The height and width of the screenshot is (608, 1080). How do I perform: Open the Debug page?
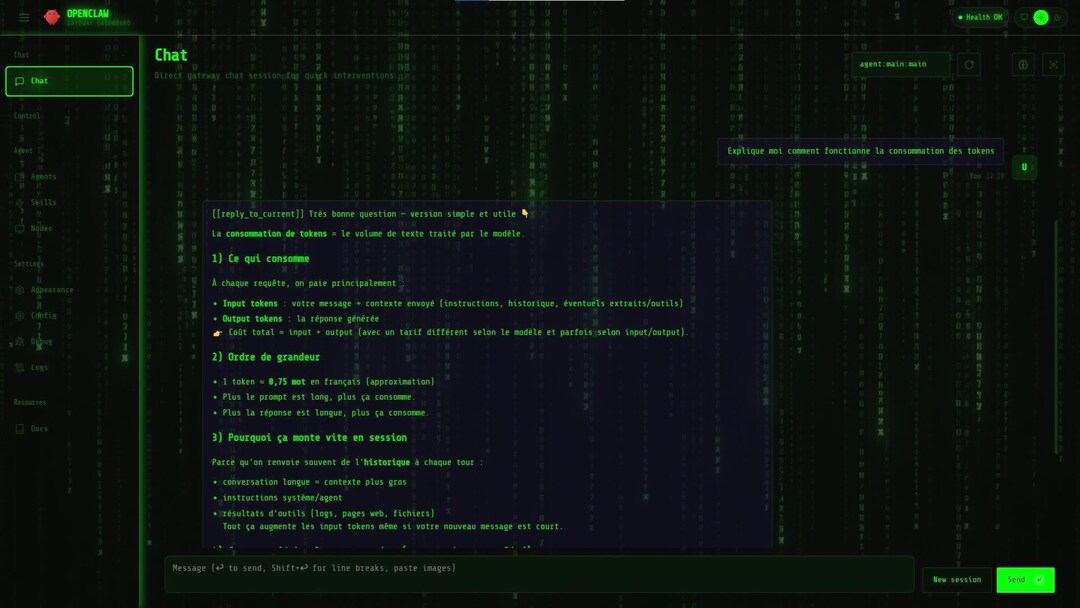pos(69,342)
